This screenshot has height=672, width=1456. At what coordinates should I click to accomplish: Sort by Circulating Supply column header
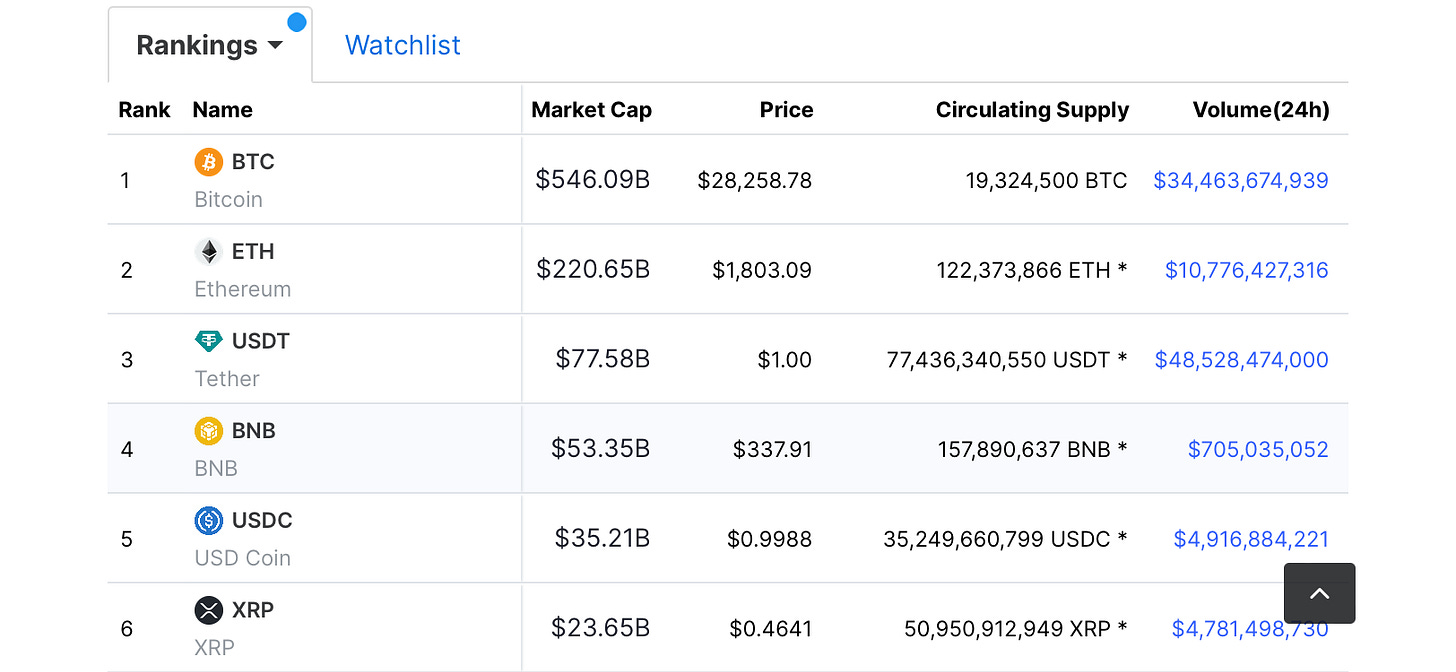[x=1032, y=110]
